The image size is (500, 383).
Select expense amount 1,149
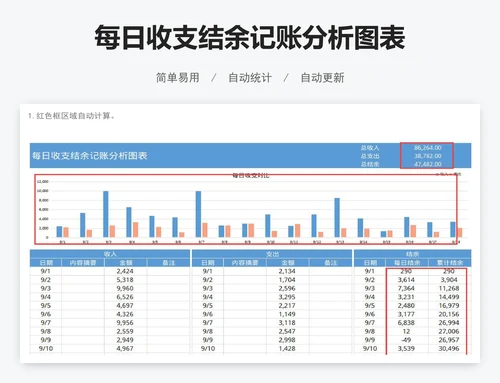pyautogui.click(x=287, y=314)
